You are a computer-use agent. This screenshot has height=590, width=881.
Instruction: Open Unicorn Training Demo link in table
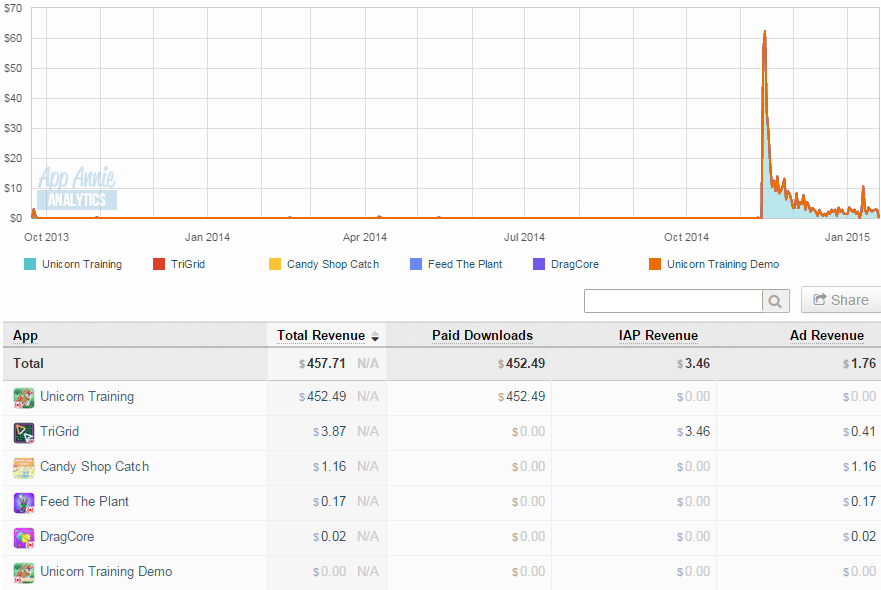[106, 571]
